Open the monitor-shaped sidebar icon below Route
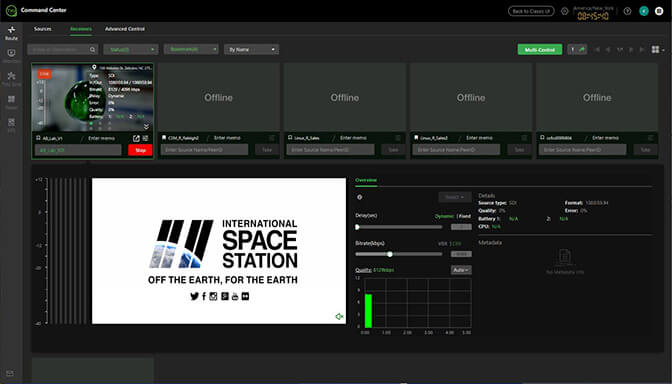 tap(12, 53)
